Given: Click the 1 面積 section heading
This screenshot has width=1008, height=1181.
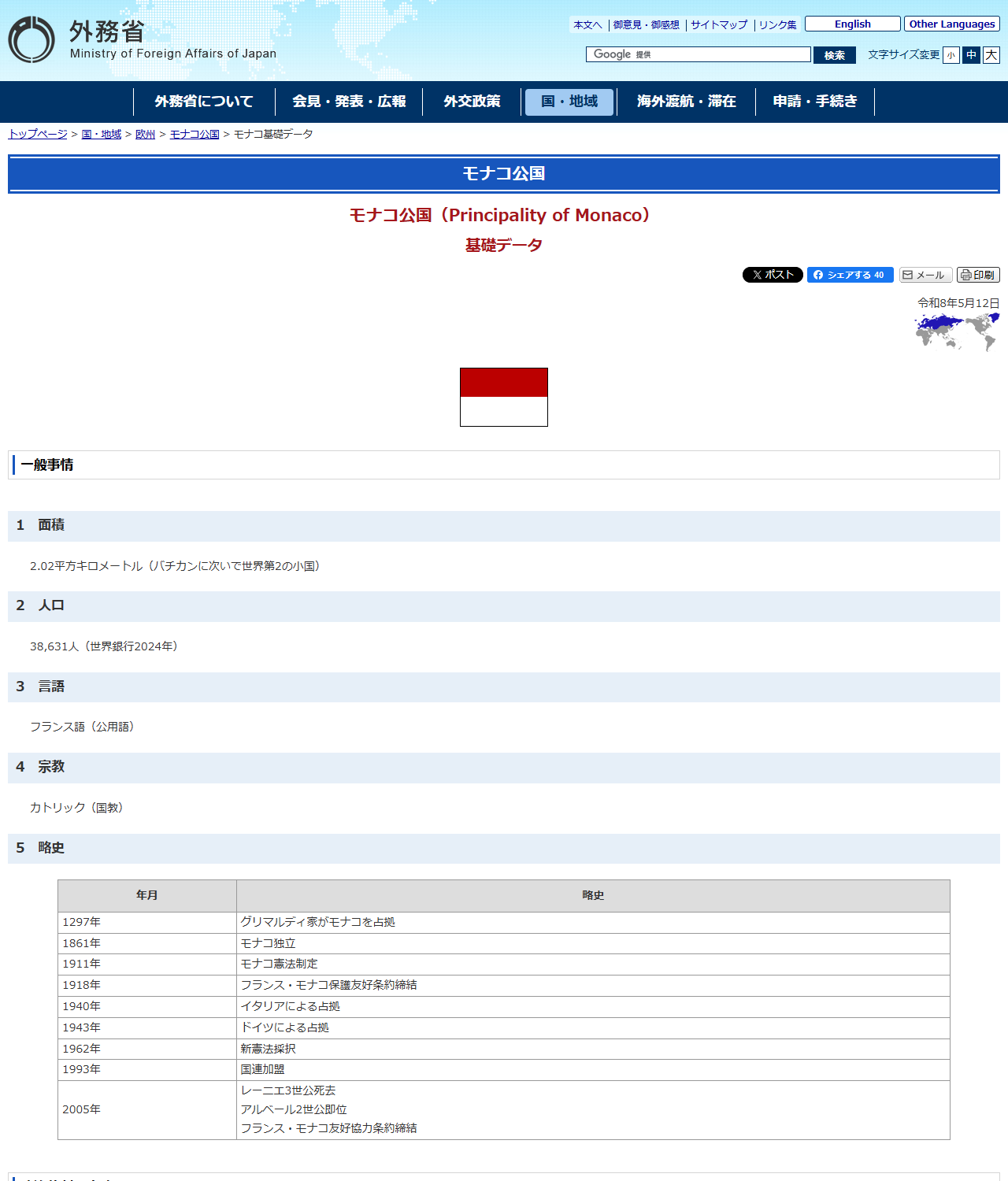Looking at the screenshot, I should click(504, 526).
